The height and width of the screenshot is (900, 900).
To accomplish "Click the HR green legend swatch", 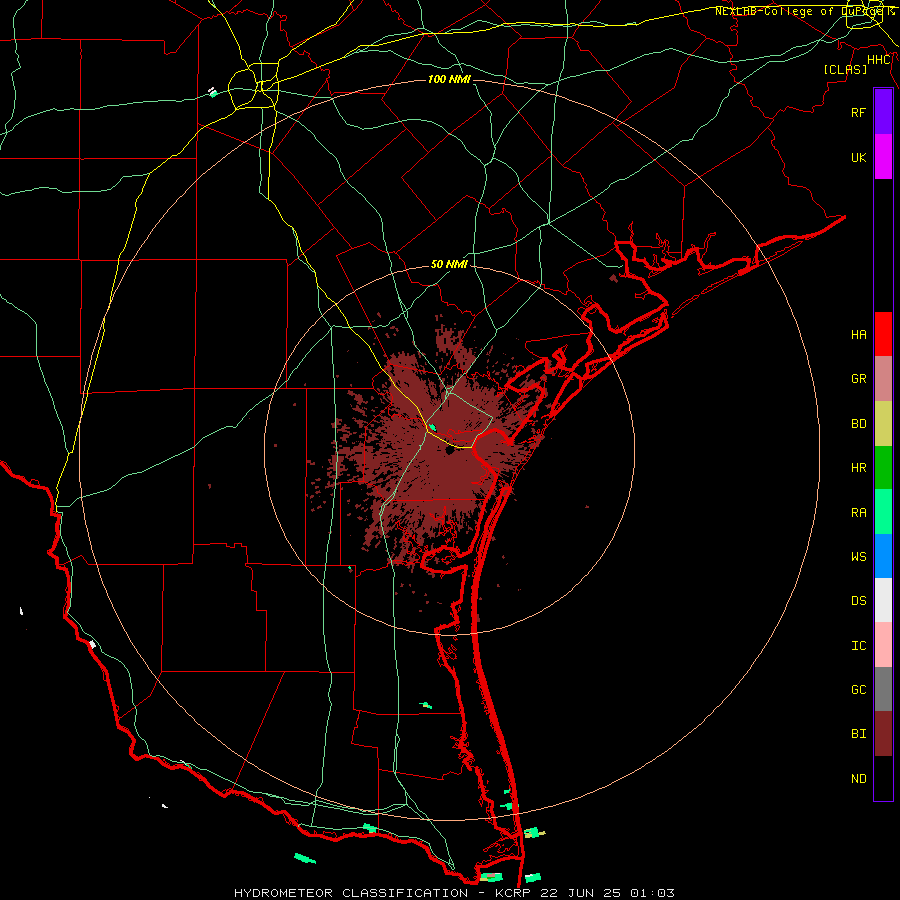I will click(x=883, y=468).
